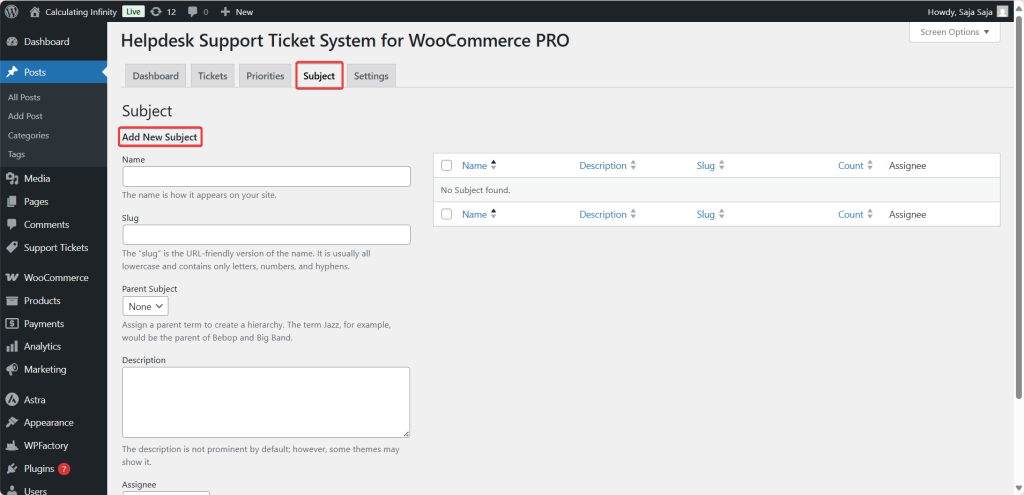
Task: Switch to the Priorities tab
Action: 265,76
